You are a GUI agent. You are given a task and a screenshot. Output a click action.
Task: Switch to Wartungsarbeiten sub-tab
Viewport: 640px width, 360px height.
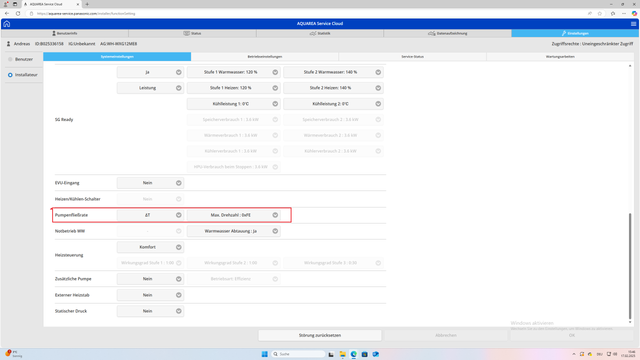(560, 57)
